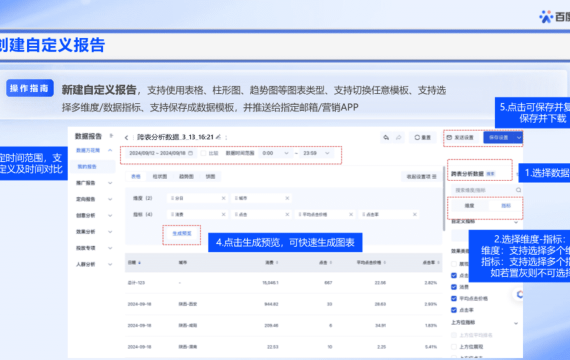Remove the 城市 dimension chip
The width and height of the screenshot is (570, 360).
287,198
